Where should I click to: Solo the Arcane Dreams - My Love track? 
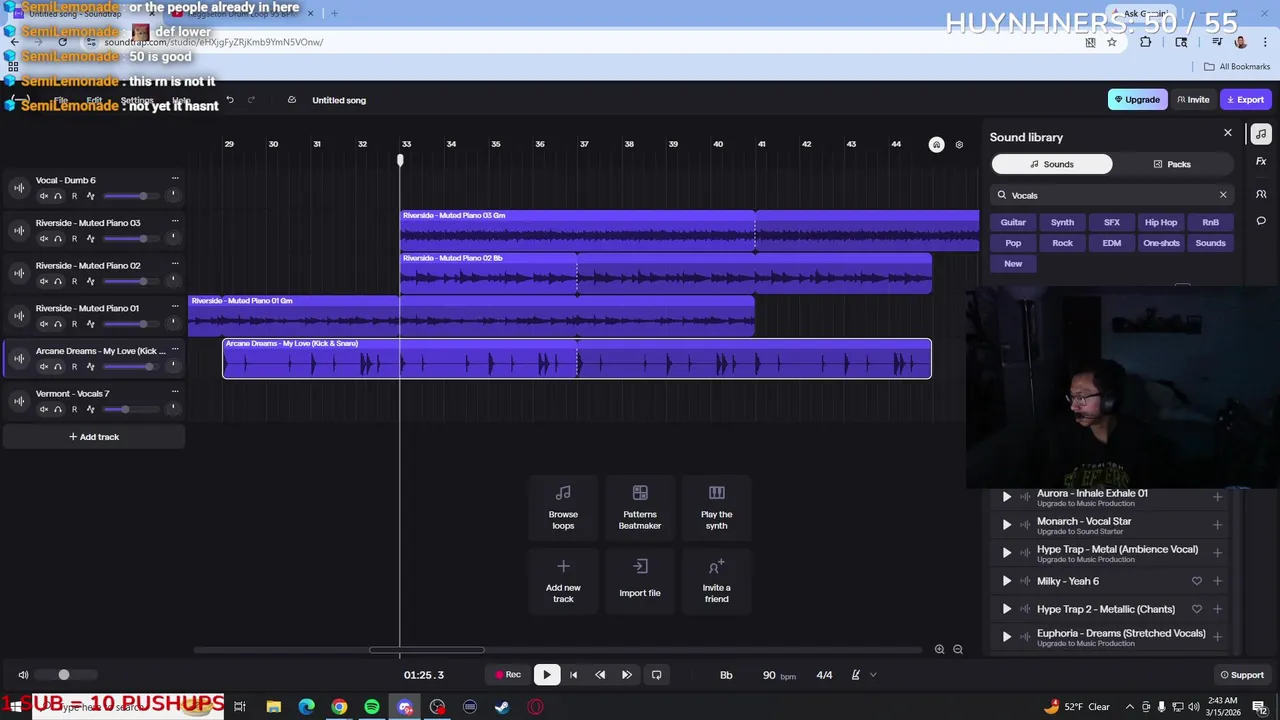coord(58,367)
